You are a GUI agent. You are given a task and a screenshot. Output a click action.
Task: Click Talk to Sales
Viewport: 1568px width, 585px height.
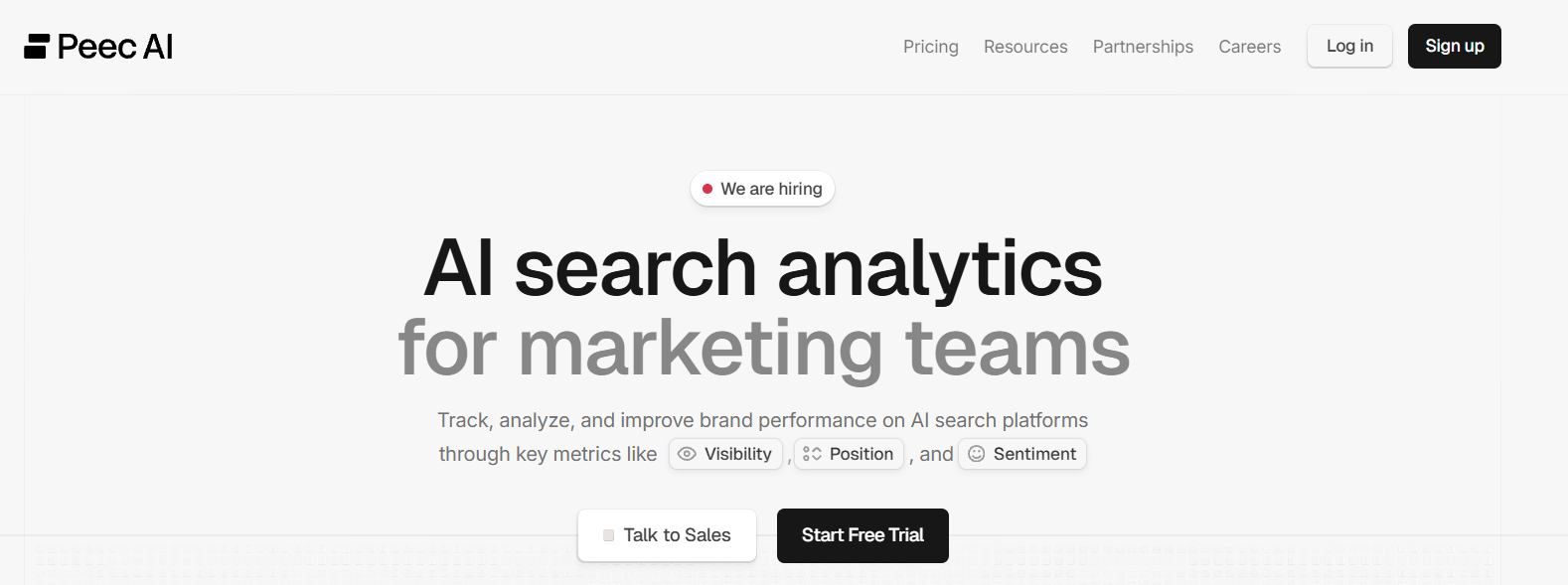[x=667, y=534]
